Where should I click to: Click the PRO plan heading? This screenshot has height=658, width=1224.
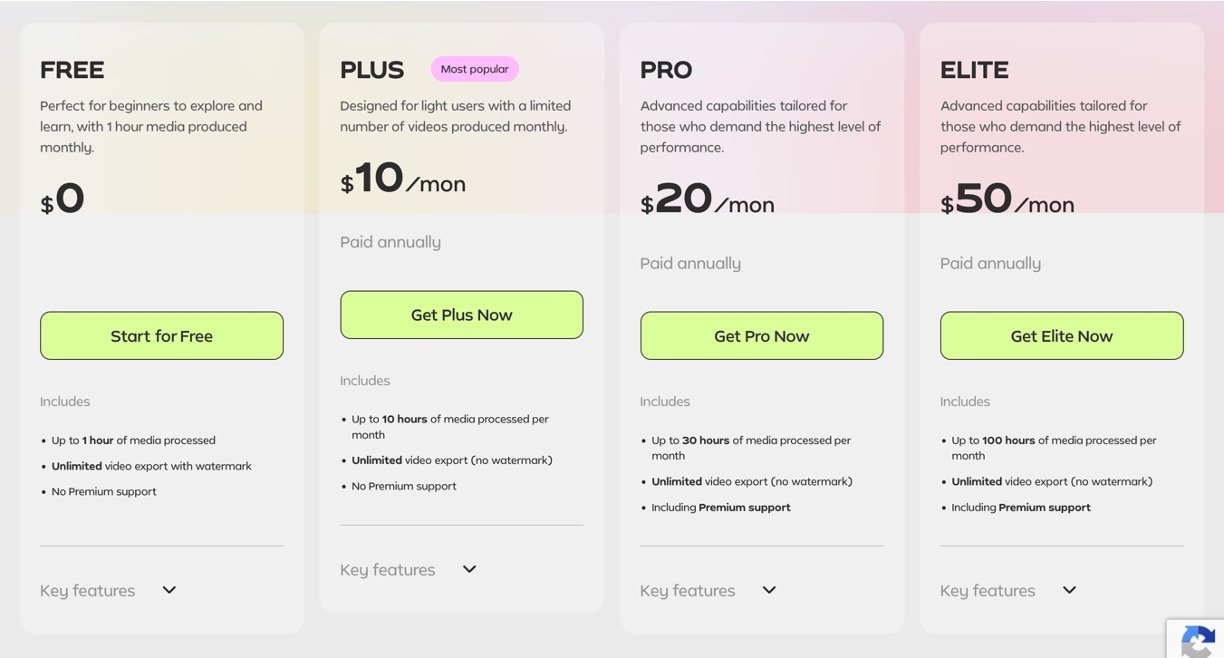click(666, 70)
